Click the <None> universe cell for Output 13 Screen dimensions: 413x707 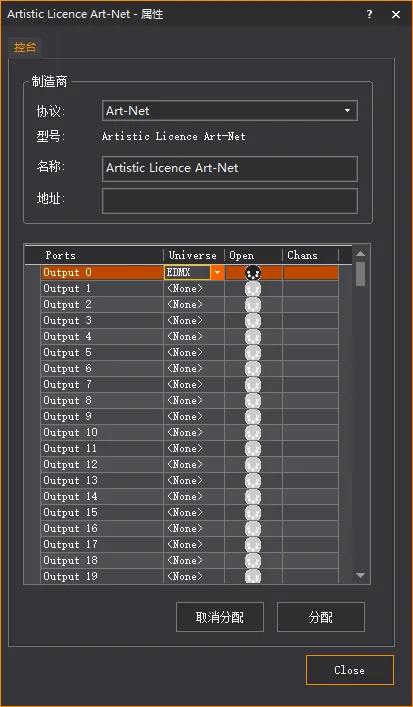(x=194, y=481)
